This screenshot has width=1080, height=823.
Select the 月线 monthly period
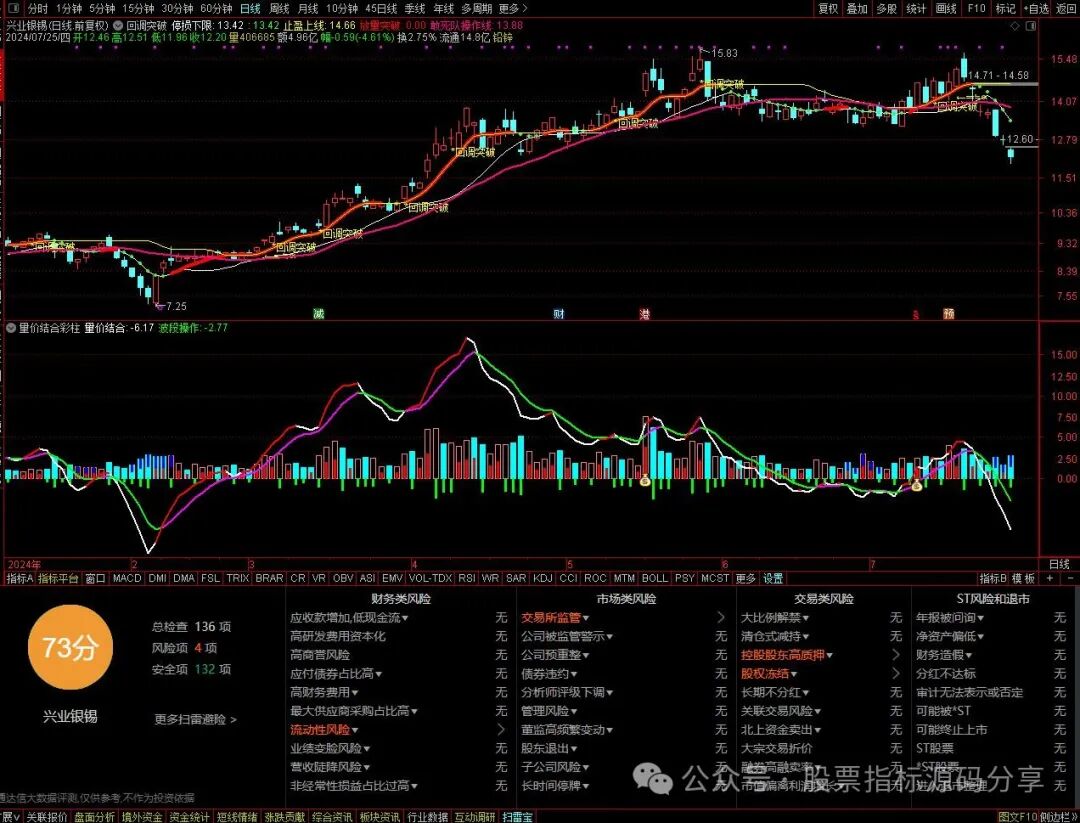(308, 8)
